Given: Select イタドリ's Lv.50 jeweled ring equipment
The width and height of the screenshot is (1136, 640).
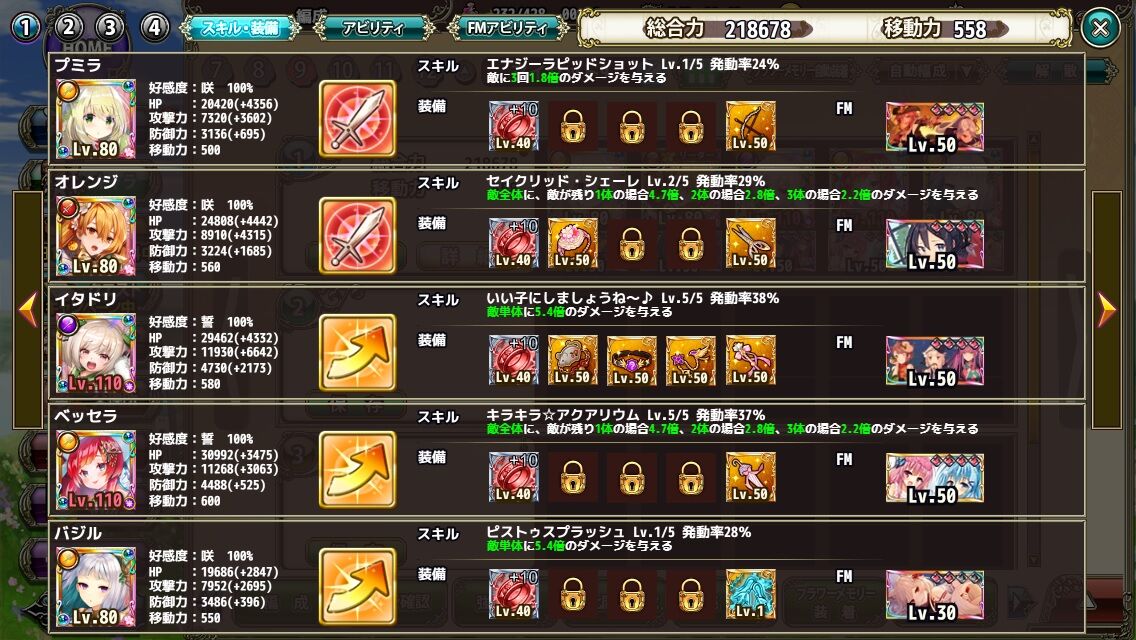Looking at the screenshot, I should [632, 360].
